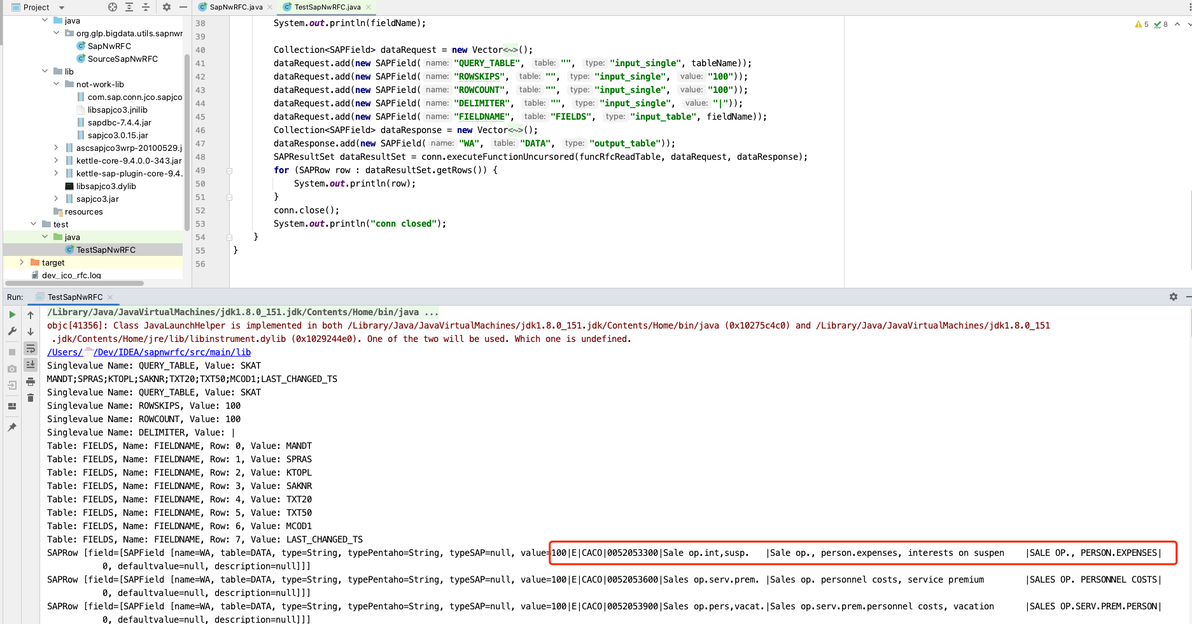Click Project panel vertical scrollbar

coord(187,142)
